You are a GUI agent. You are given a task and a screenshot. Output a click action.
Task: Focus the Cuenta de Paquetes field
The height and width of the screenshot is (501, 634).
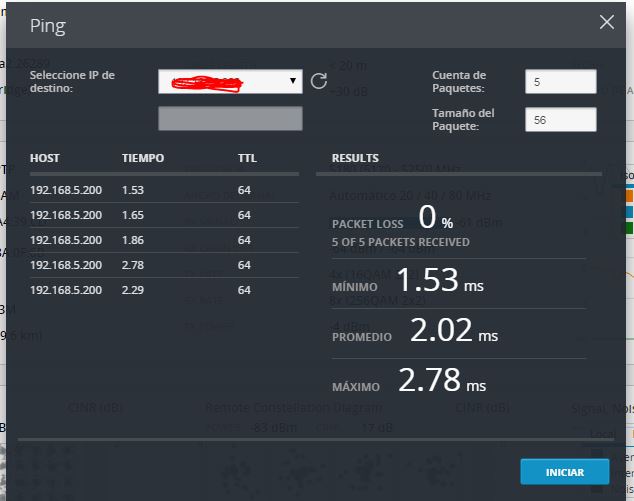point(560,82)
